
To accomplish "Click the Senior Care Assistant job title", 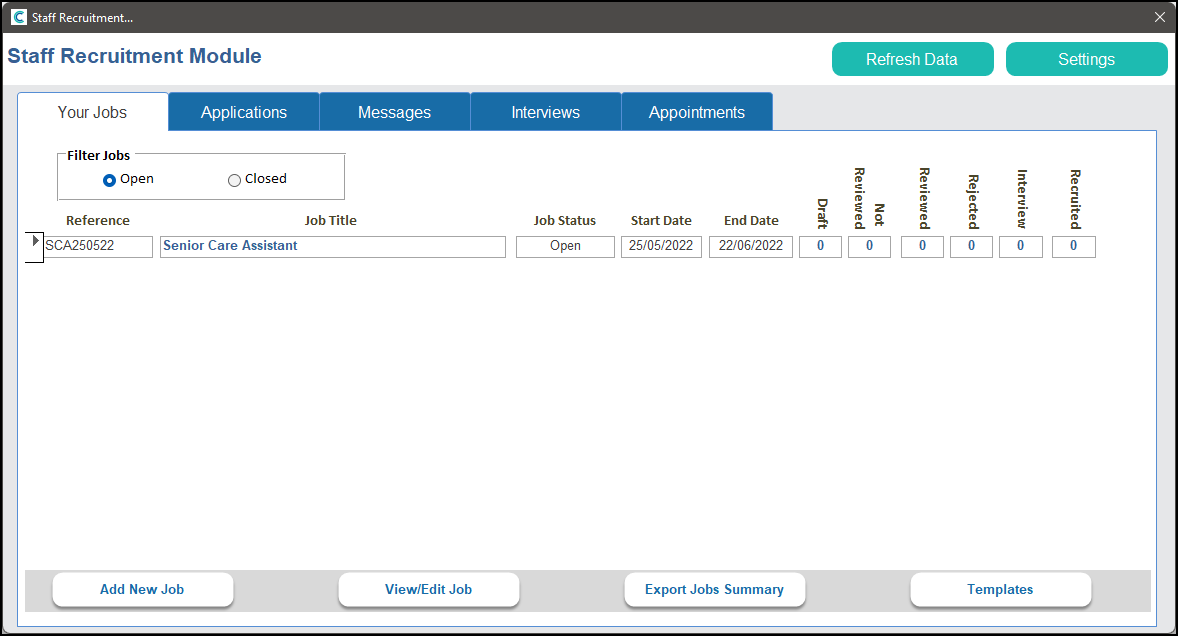I will pyautogui.click(x=332, y=246).
